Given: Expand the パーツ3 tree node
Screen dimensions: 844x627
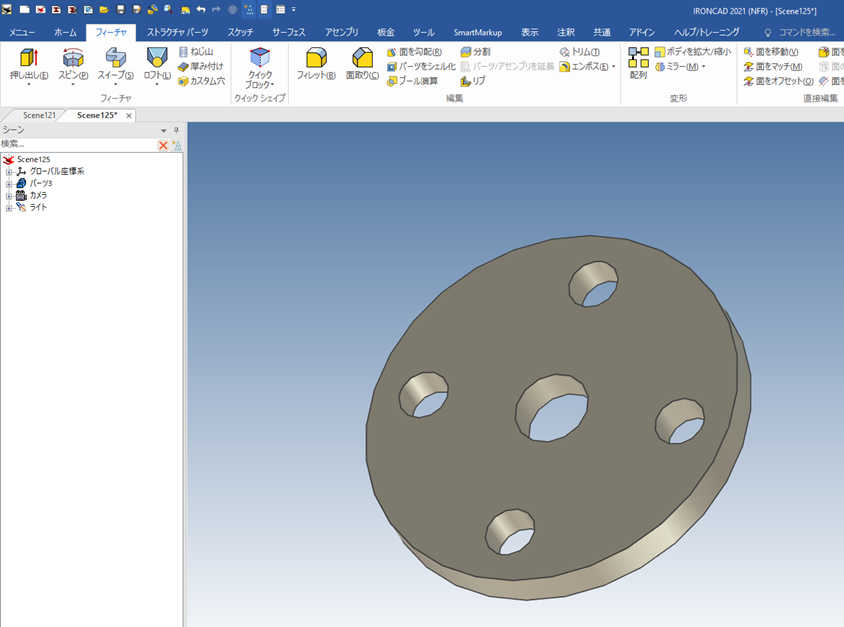Looking at the screenshot, I should pos(9,184).
